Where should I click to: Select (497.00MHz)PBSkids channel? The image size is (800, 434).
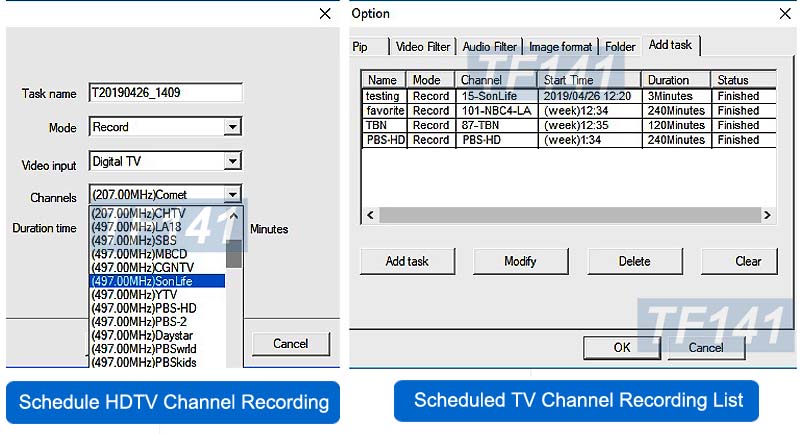tap(157, 362)
